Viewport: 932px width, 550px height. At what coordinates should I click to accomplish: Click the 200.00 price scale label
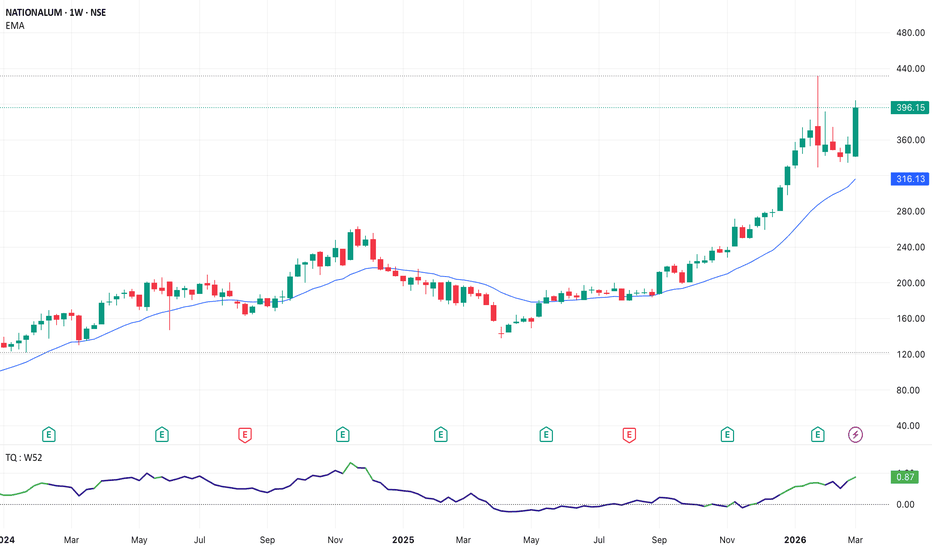(911, 283)
